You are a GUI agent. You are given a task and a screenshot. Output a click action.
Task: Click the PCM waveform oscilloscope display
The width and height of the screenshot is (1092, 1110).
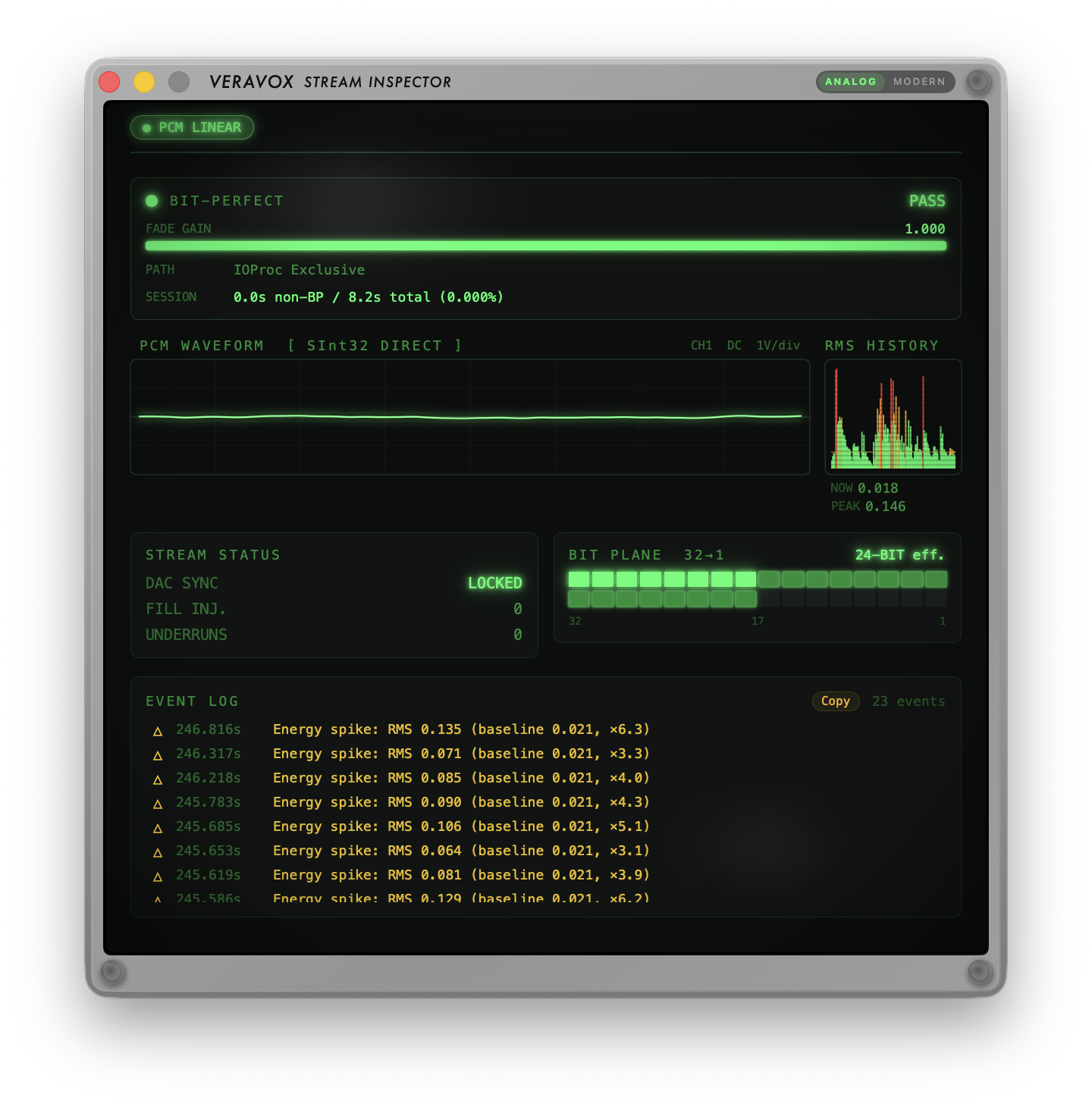point(470,417)
